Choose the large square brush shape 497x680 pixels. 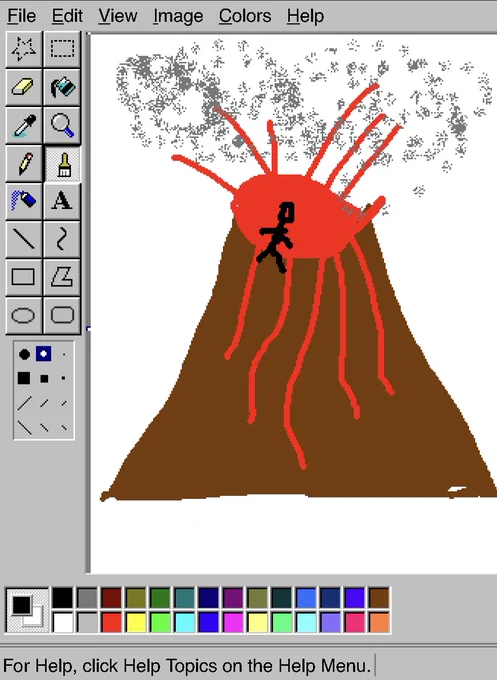pyautogui.click(x=24, y=378)
